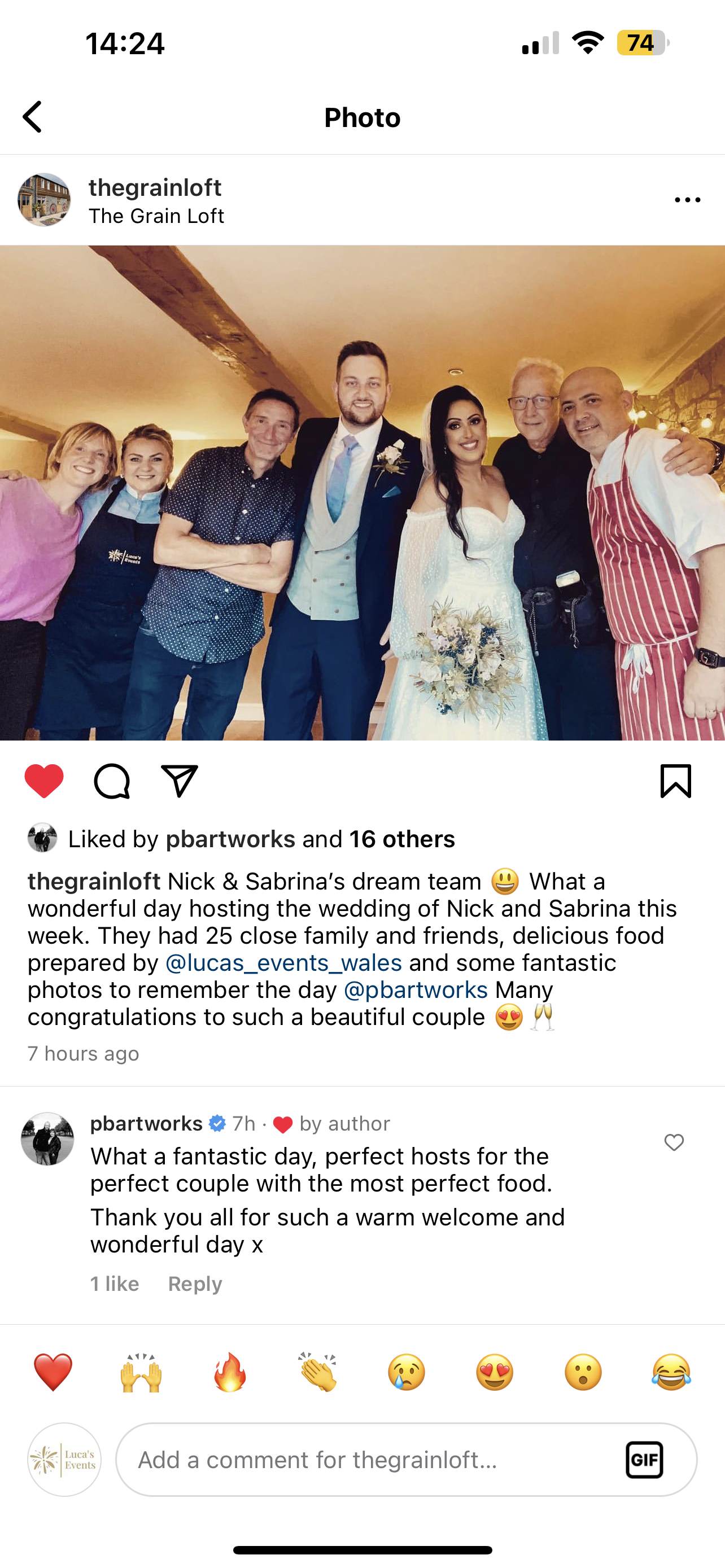
Task: Open the GIF picker in comment box
Action: coord(644,1460)
